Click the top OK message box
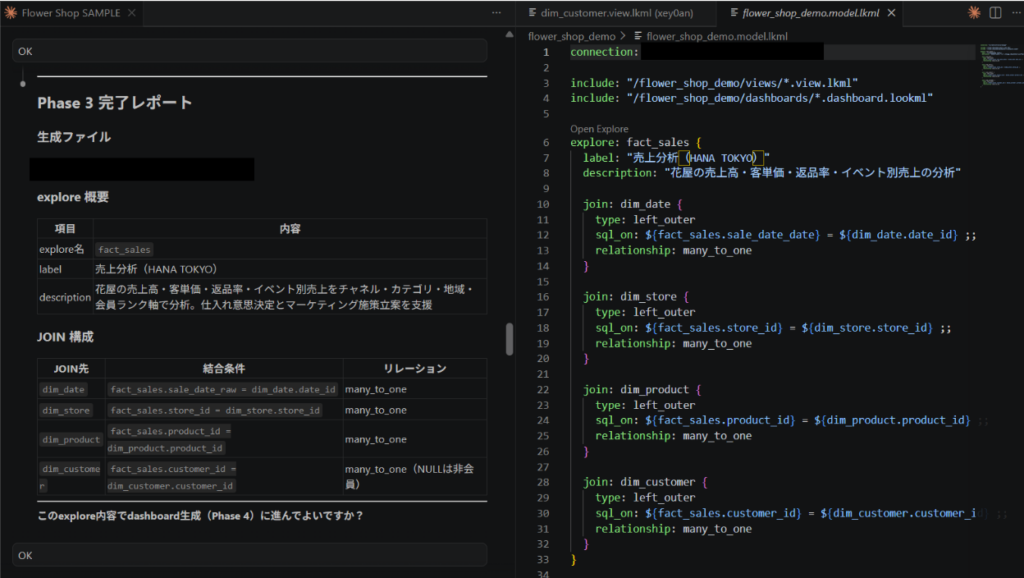The height and width of the screenshot is (578, 1024). [x=249, y=51]
